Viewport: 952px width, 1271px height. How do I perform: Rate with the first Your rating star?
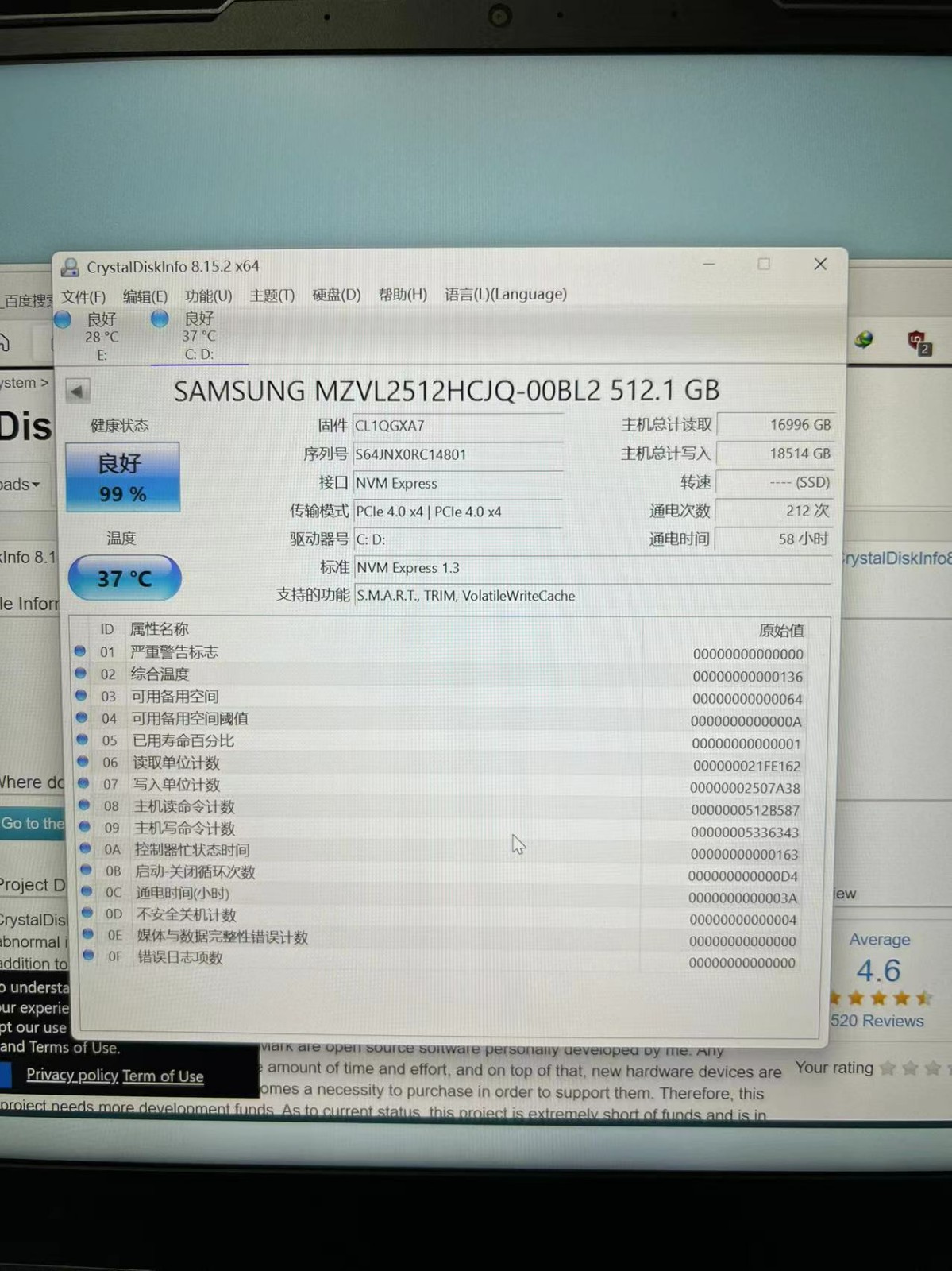point(888,1068)
